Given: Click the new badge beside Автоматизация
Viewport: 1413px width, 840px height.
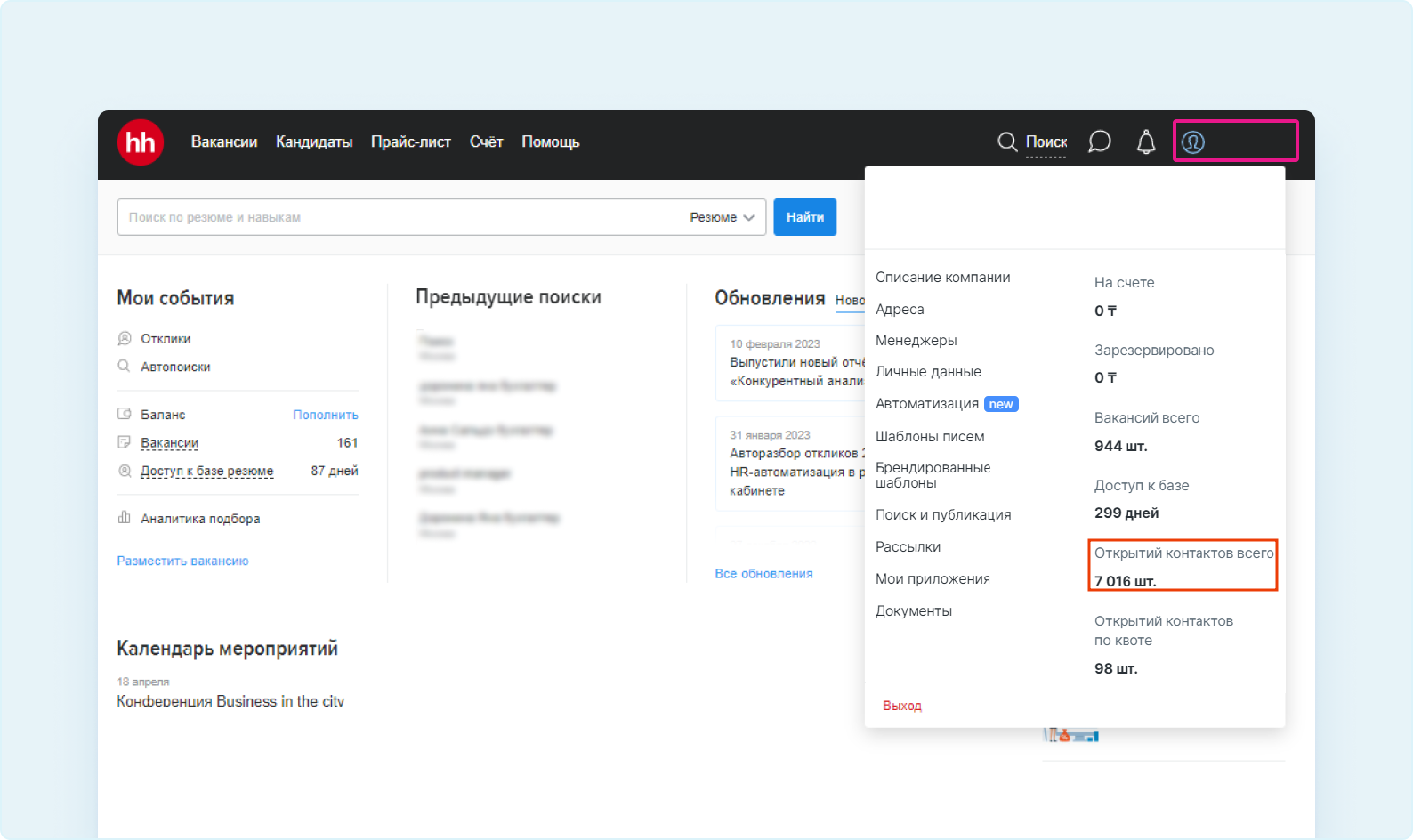Looking at the screenshot, I should (1001, 404).
